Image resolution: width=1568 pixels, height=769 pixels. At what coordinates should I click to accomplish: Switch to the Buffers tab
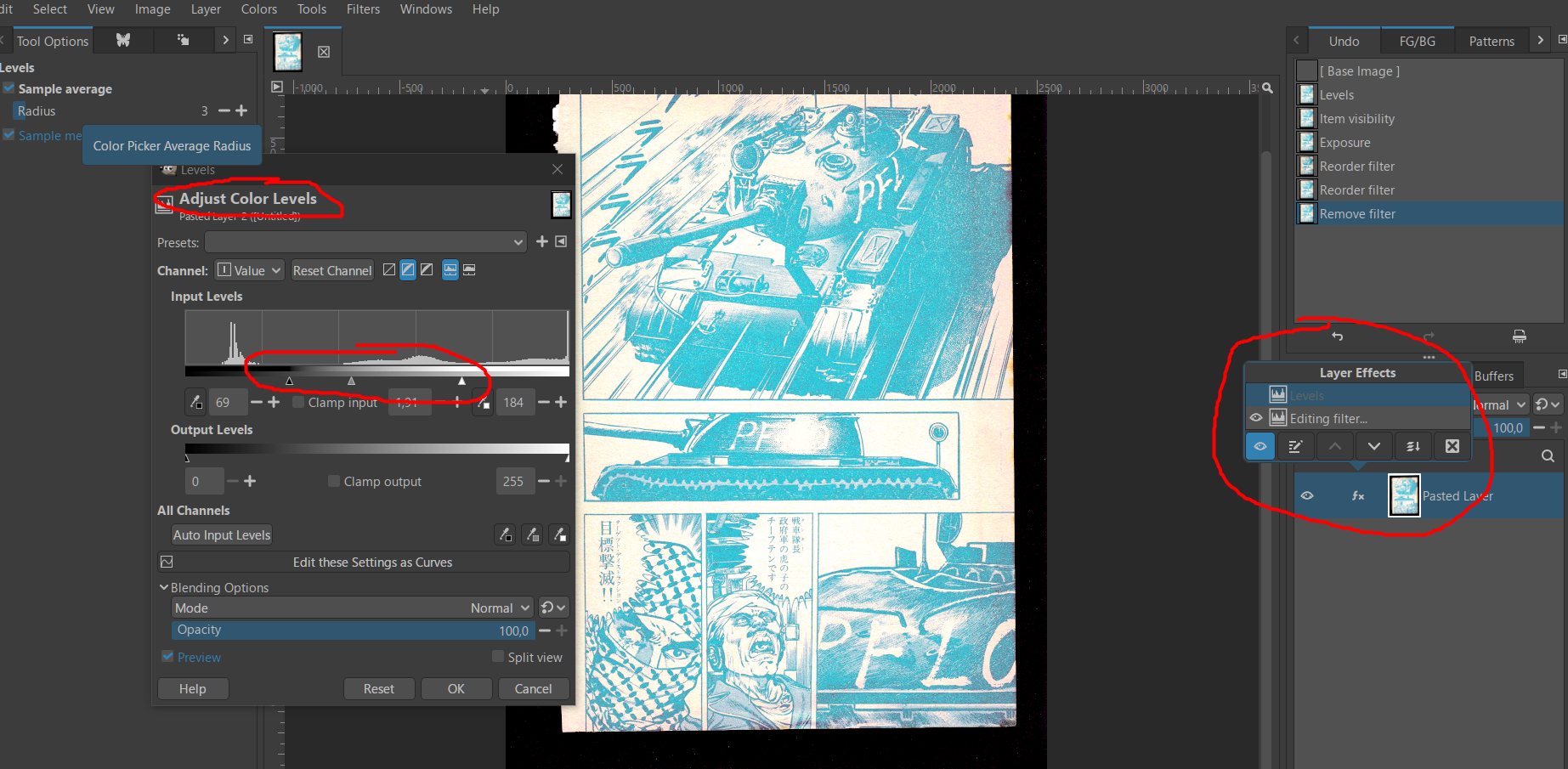tap(1494, 376)
